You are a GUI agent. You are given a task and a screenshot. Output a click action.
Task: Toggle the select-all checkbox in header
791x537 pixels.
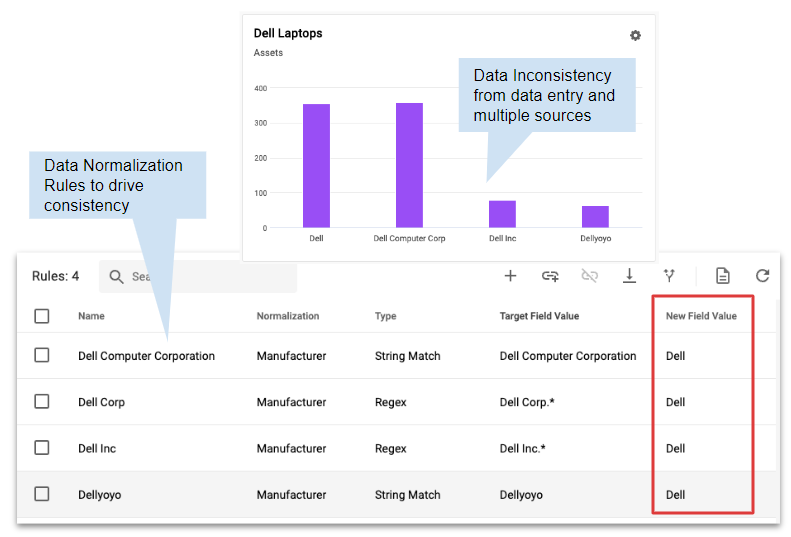(x=42, y=316)
